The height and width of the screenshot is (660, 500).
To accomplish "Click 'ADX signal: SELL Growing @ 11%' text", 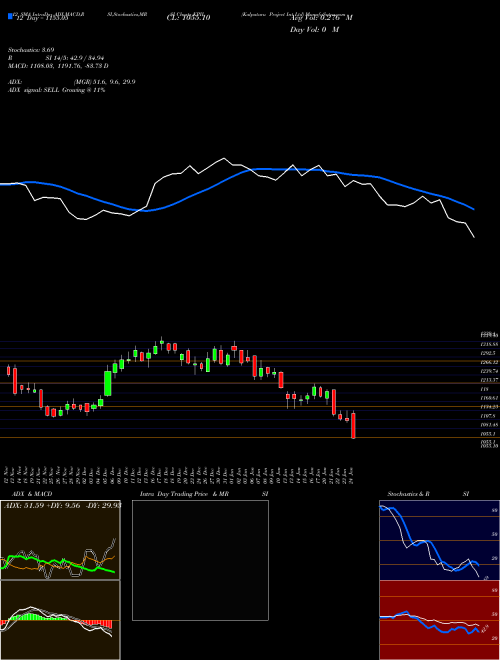I will coord(57,90).
